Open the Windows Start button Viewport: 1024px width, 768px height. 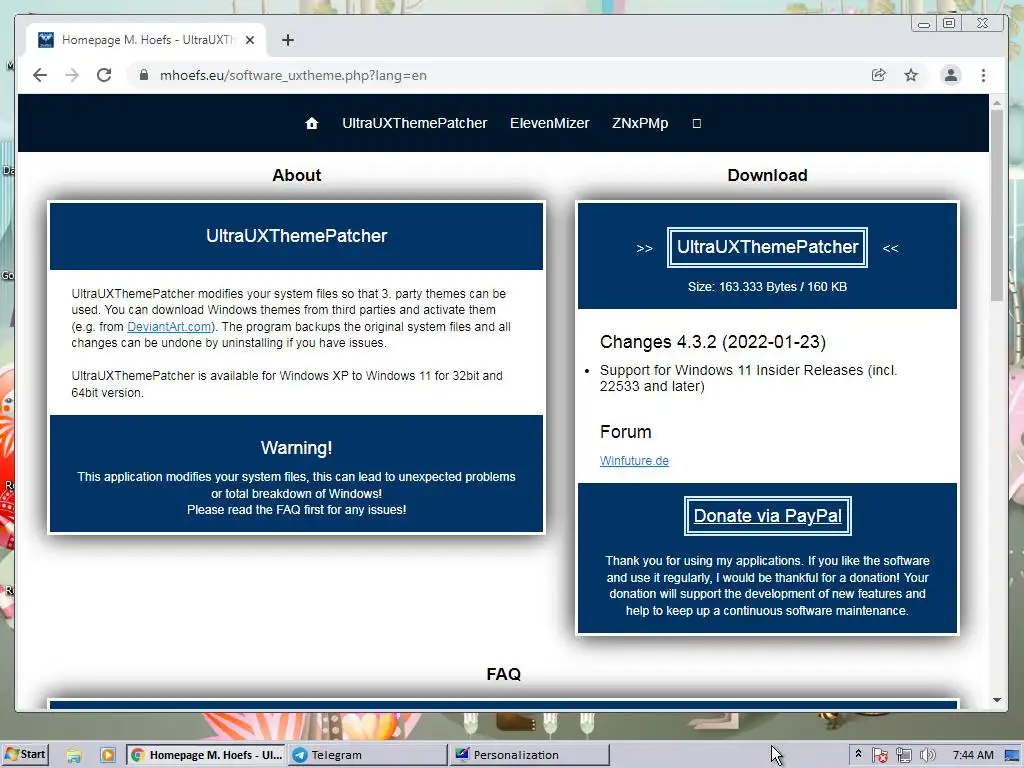pyautogui.click(x=25, y=754)
